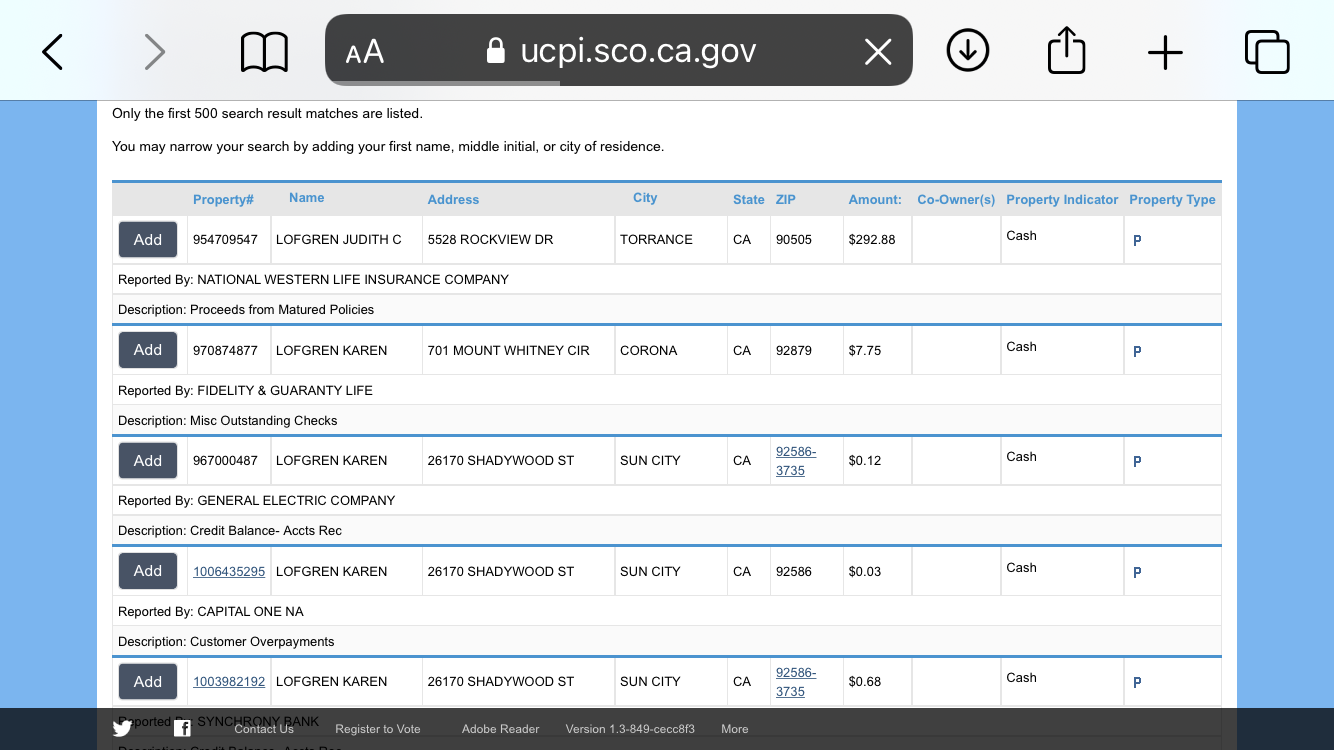1334x750 pixels.
Task: Open Safari downloads icon
Action: 967,51
